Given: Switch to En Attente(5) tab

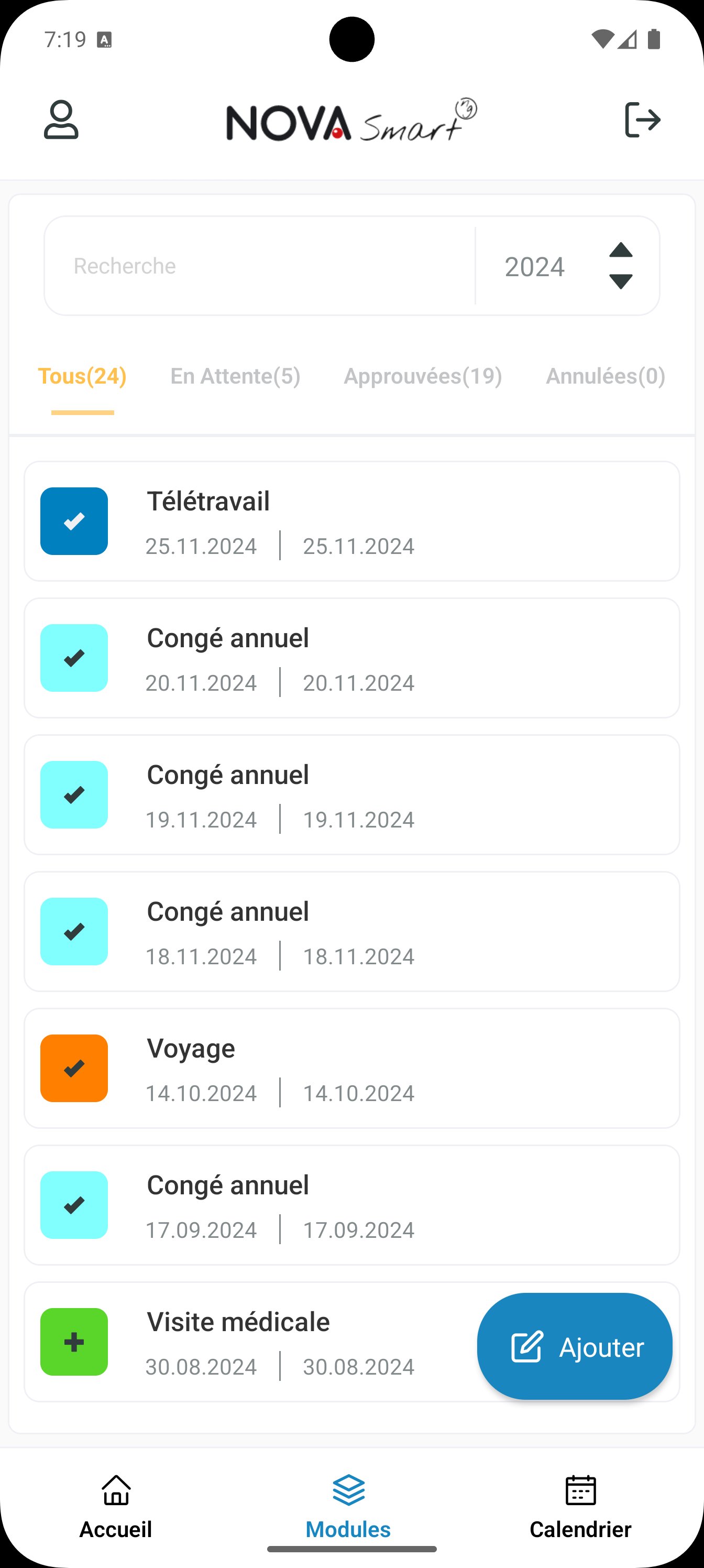Looking at the screenshot, I should [236, 376].
